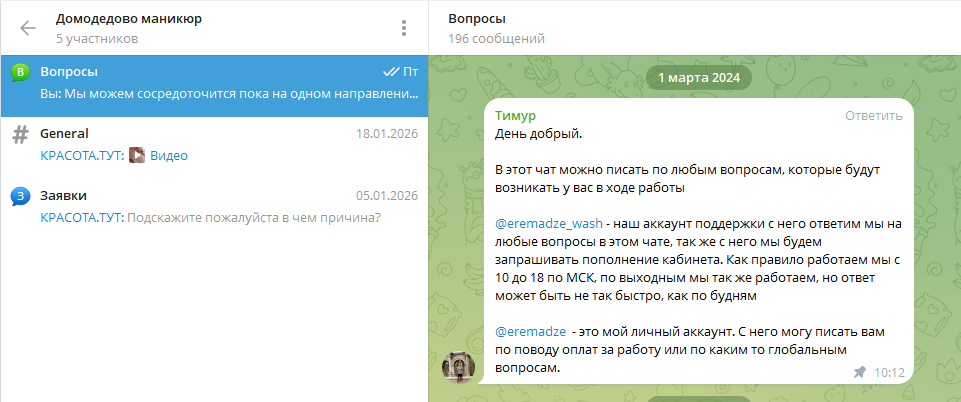The height and width of the screenshot is (402, 961).
Task: Click the 05.01.2026 date on Заявки
Action: coord(387,196)
